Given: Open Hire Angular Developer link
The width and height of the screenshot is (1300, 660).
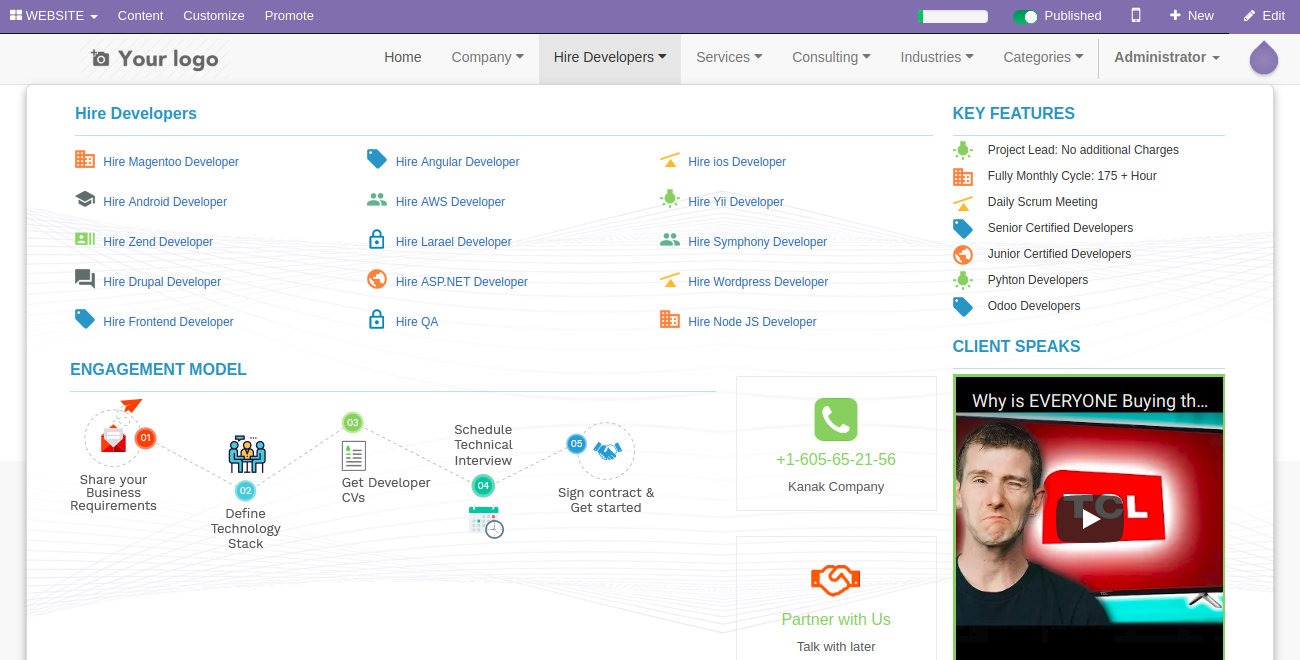Looking at the screenshot, I should 457,162.
